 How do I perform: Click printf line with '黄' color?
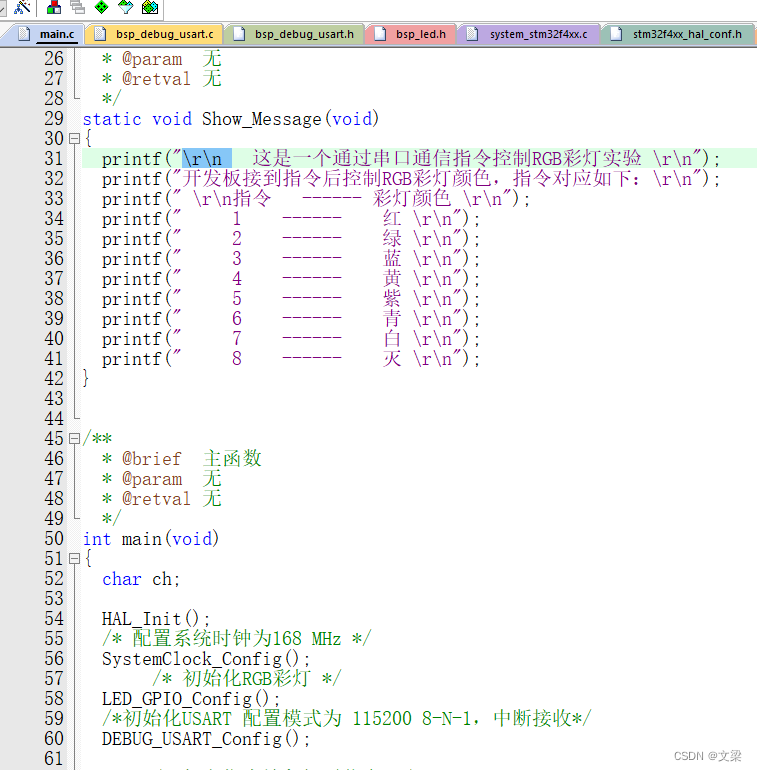(x=291, y=279)
